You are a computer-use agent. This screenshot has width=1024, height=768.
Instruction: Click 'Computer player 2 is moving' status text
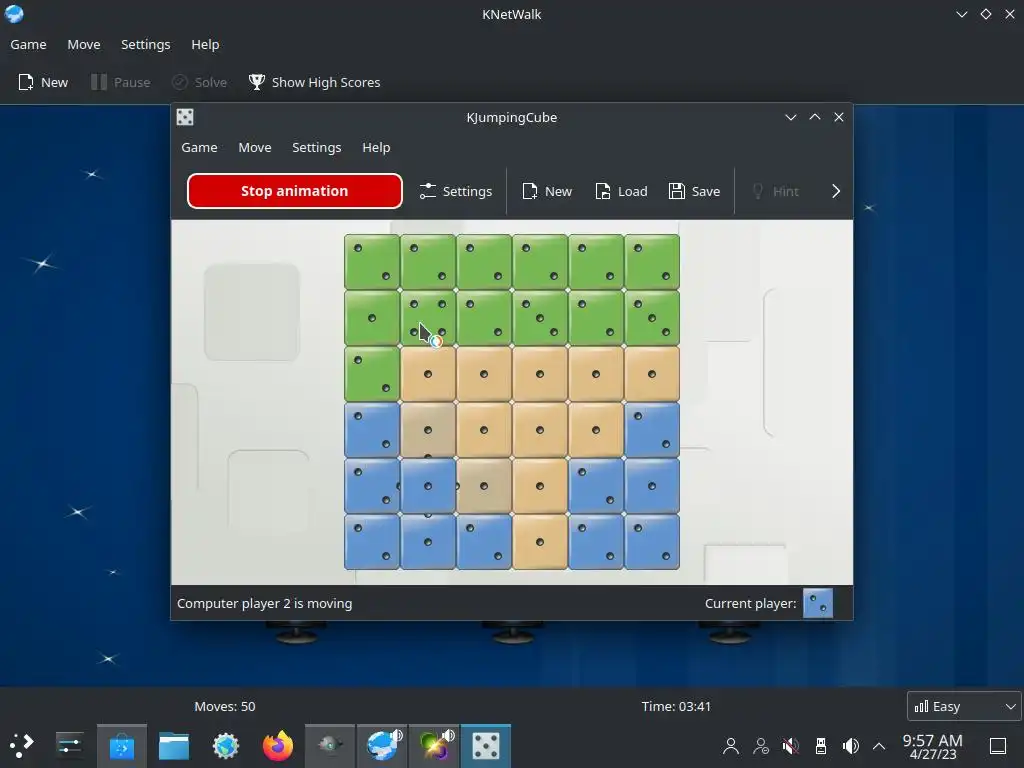[264, 603]
